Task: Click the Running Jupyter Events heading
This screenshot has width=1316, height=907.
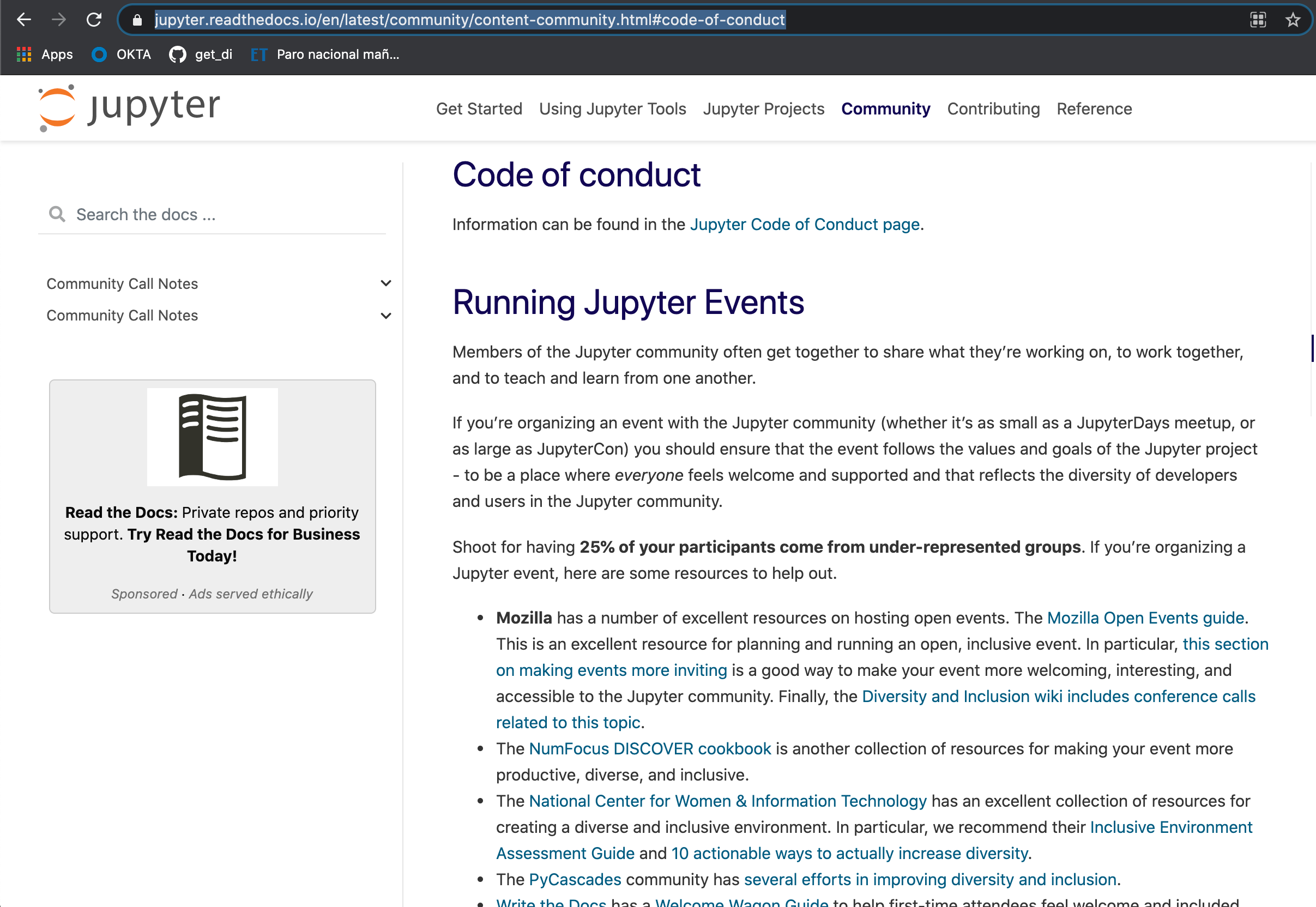Action: coord(628,302)
